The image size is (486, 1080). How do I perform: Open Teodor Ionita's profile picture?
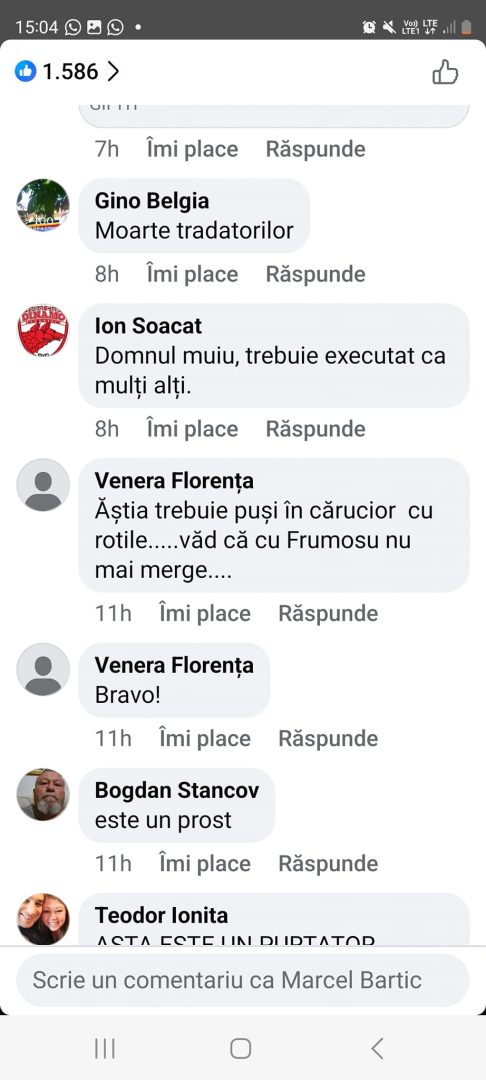pyautogui.click(x=43, y=920)
